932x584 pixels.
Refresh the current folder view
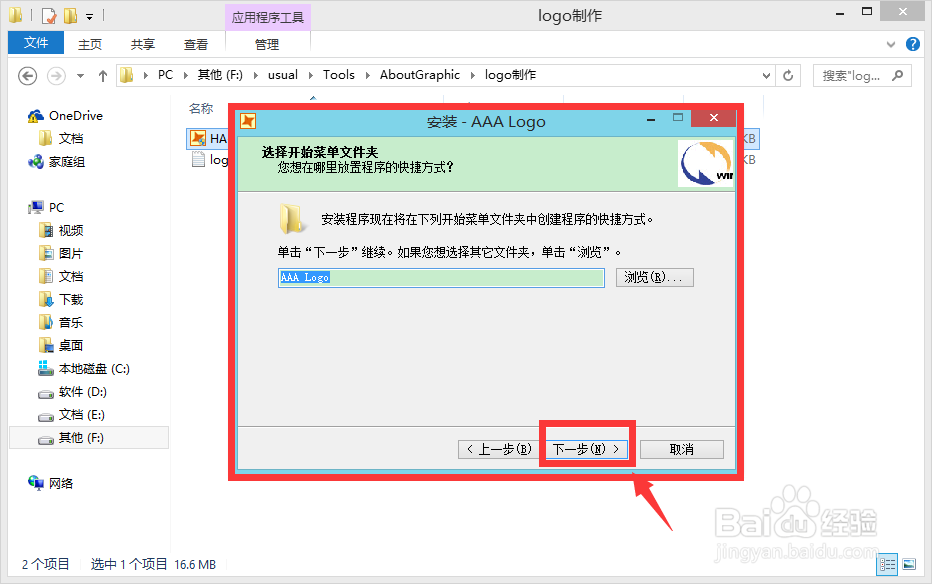tap(788, 76)
